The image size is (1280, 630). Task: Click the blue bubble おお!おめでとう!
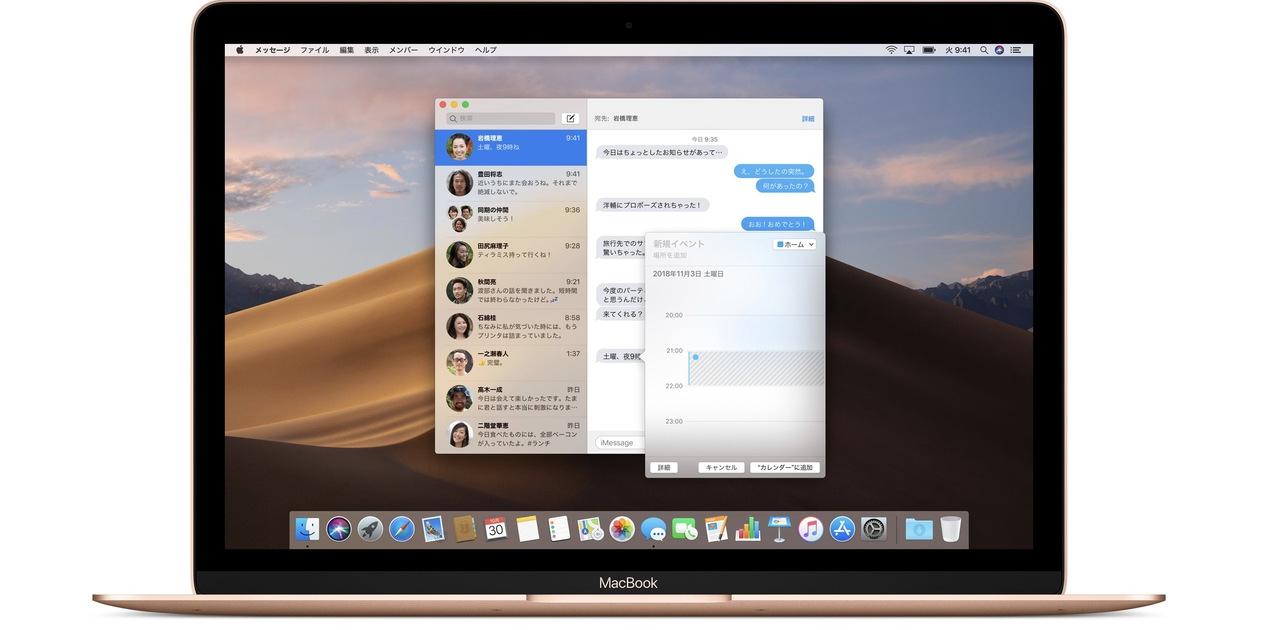coord(777,224)
